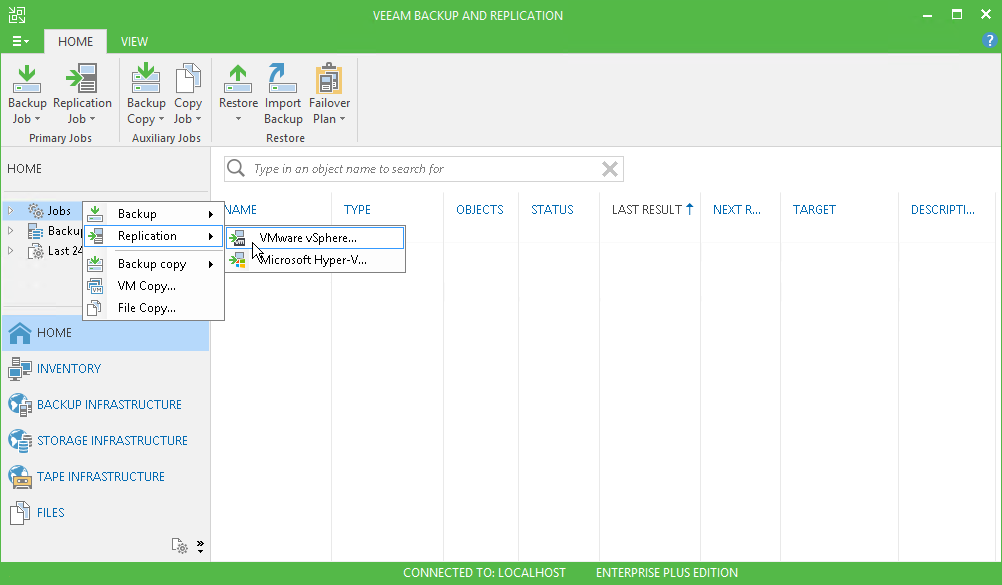Choose VM Copy... from context menu

point(153,286)
